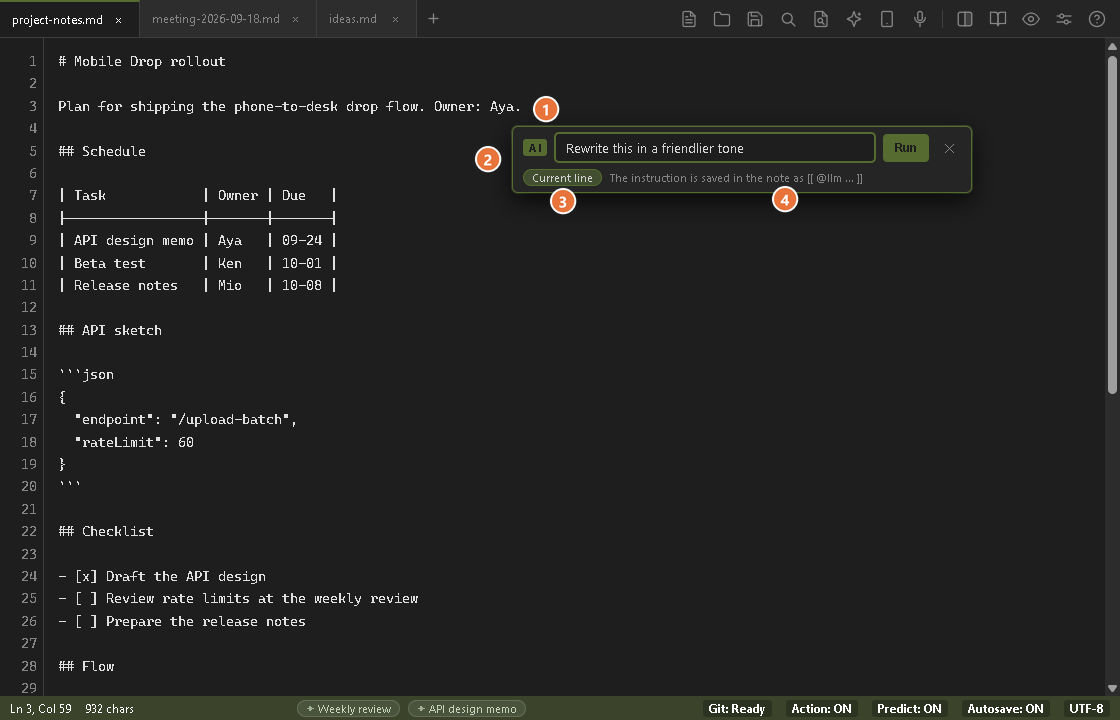Screen dimensions: 1120x720
Task: Select the project-notes.md tab
Action: coord(57,20)
